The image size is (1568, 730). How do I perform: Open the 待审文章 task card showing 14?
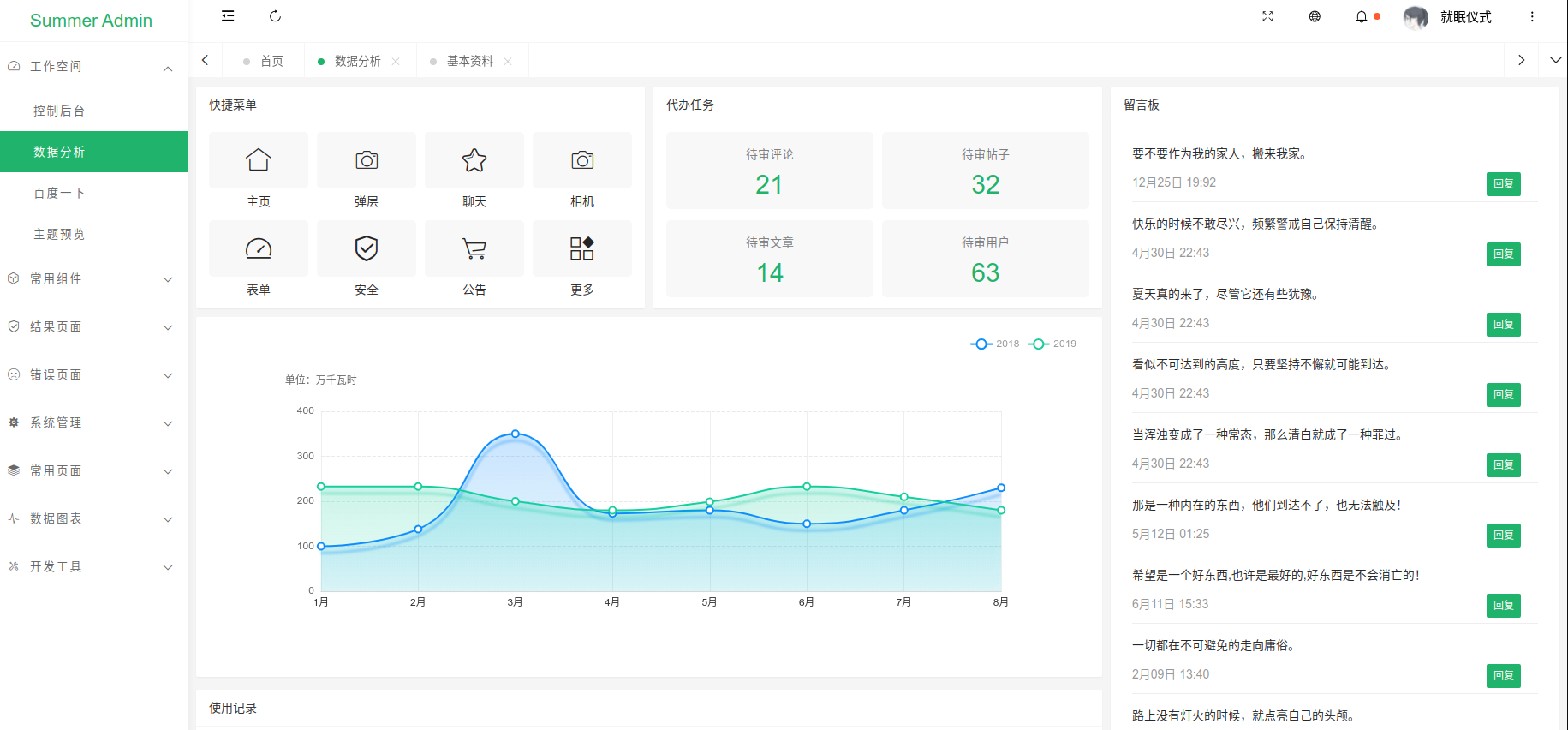pos(770,259)
